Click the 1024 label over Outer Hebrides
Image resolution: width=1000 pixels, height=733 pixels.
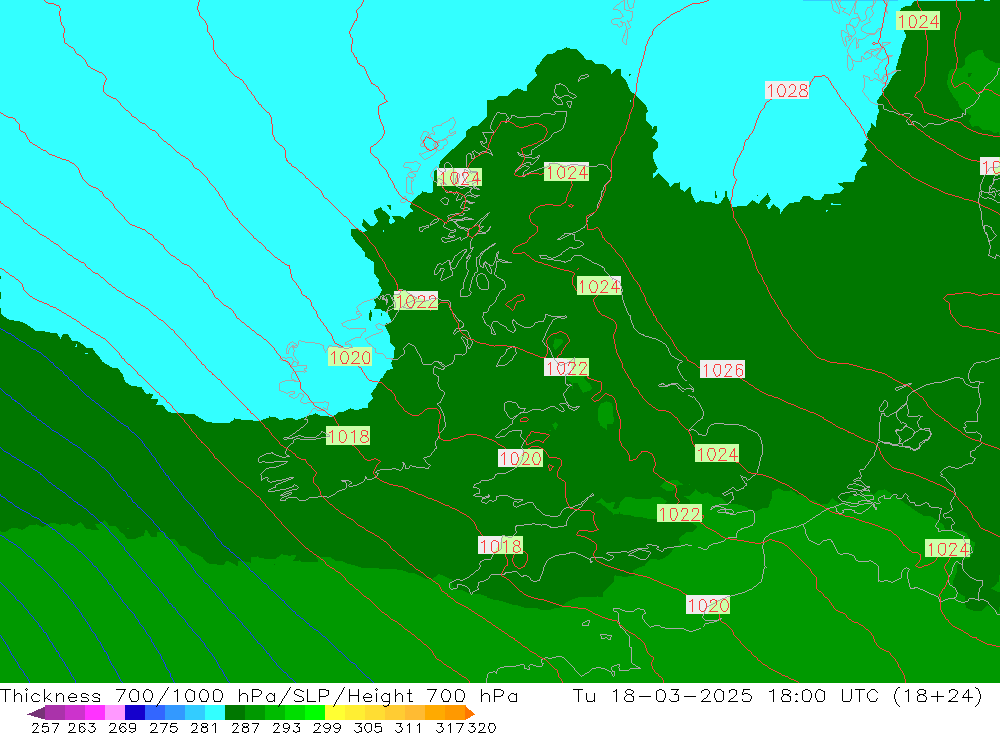tap(460, 178)
